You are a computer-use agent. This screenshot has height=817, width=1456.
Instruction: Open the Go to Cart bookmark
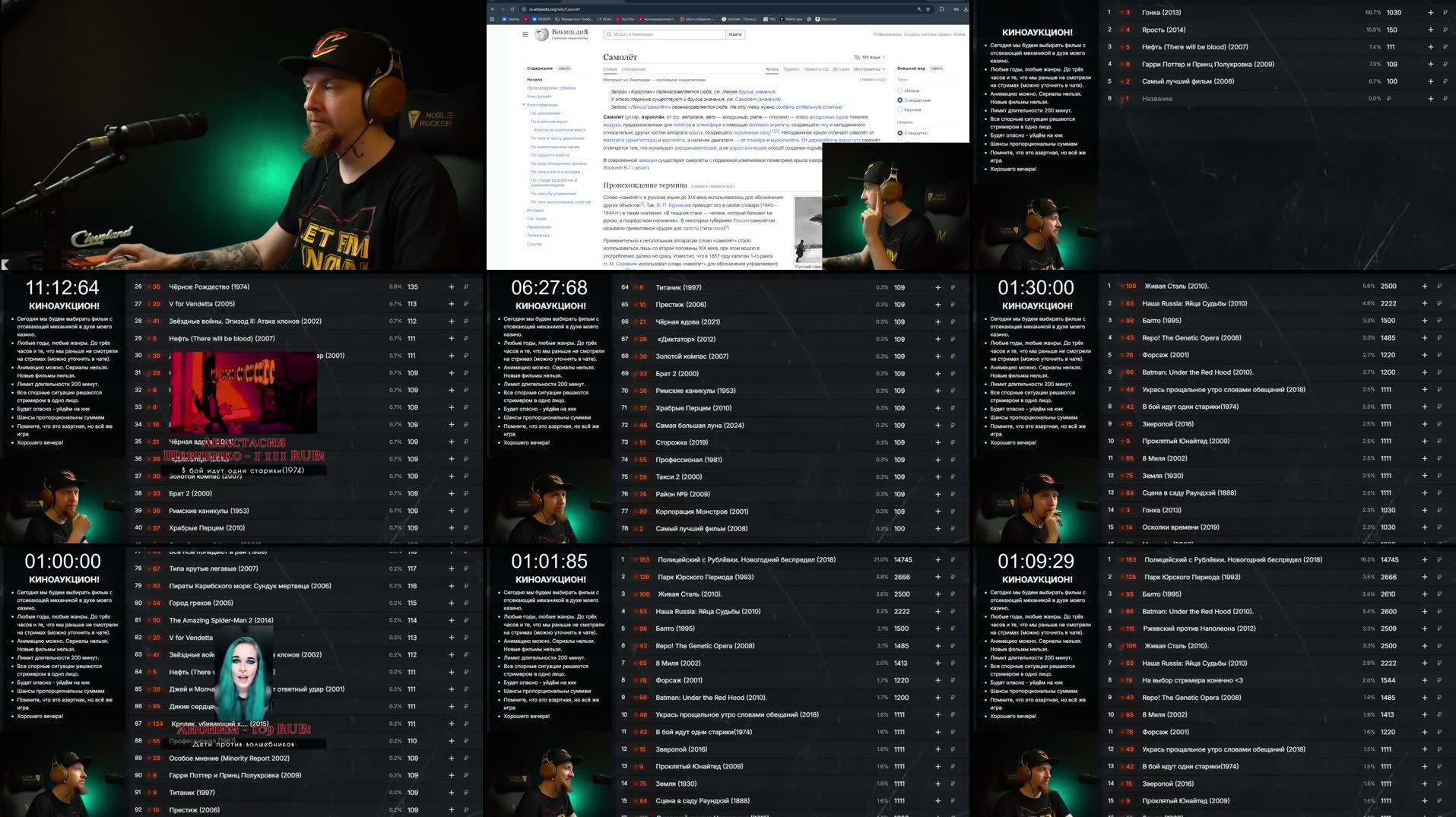click(826, 19)
